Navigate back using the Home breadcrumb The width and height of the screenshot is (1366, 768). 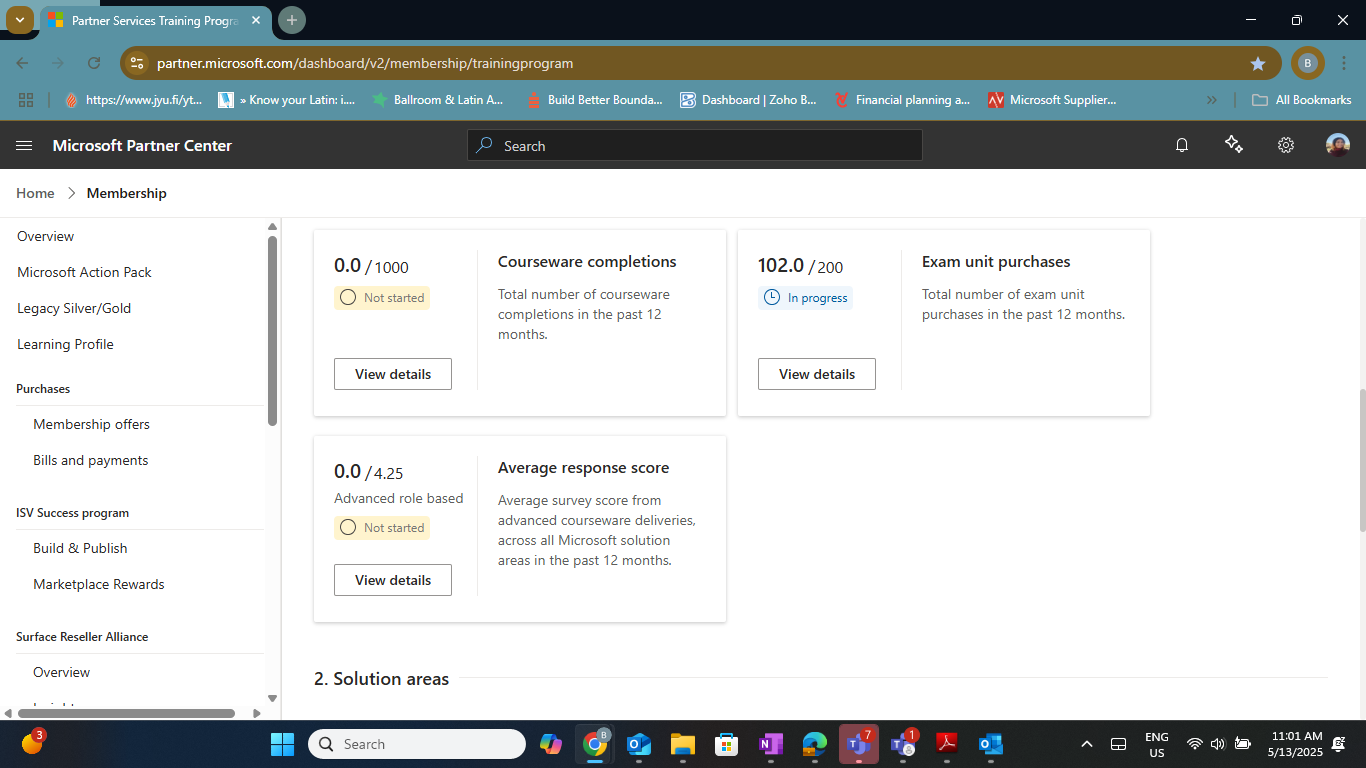pyautogui.click(x=35, y=192)
